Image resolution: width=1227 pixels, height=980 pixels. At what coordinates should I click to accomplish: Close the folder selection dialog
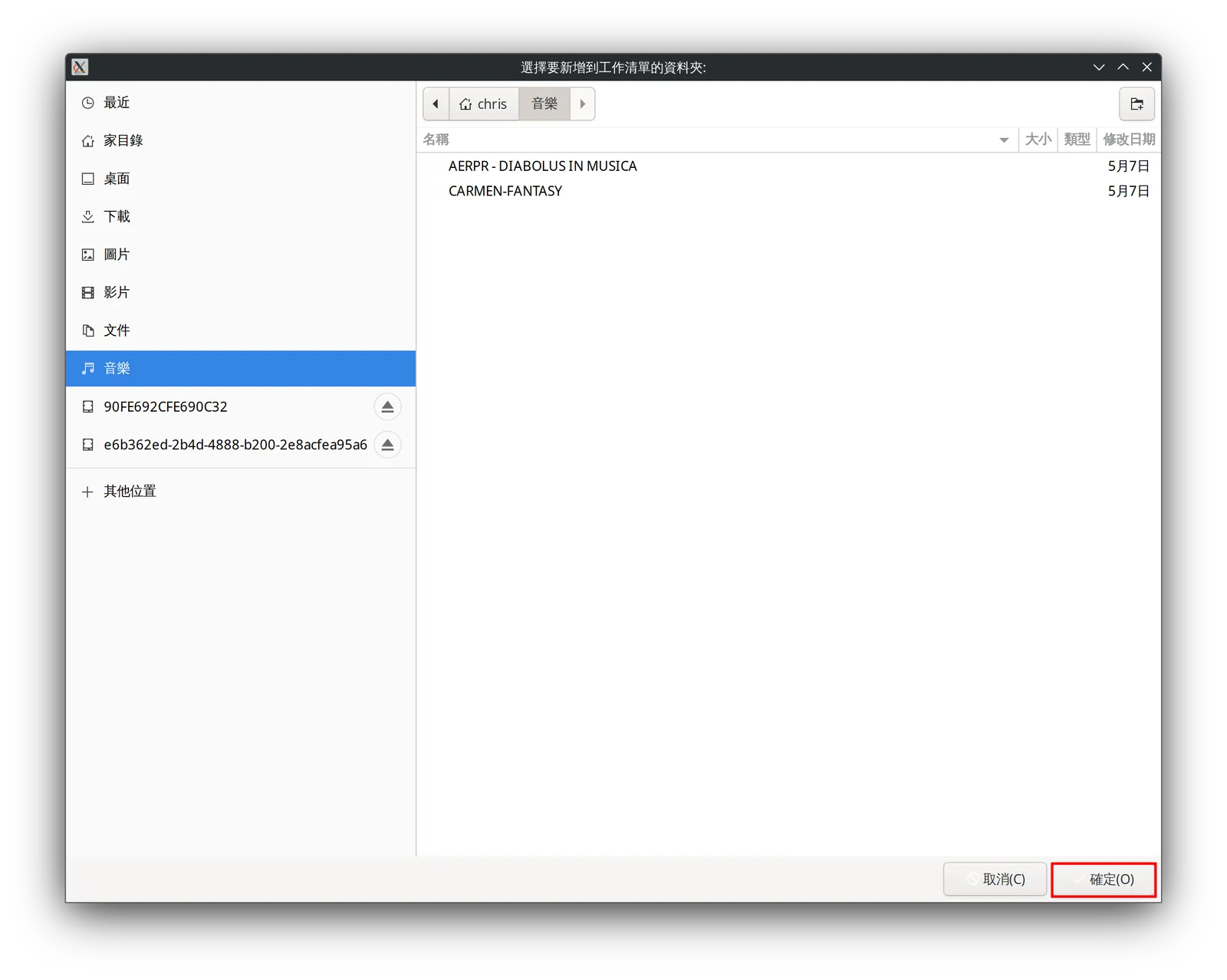(x=1147, y=67)
